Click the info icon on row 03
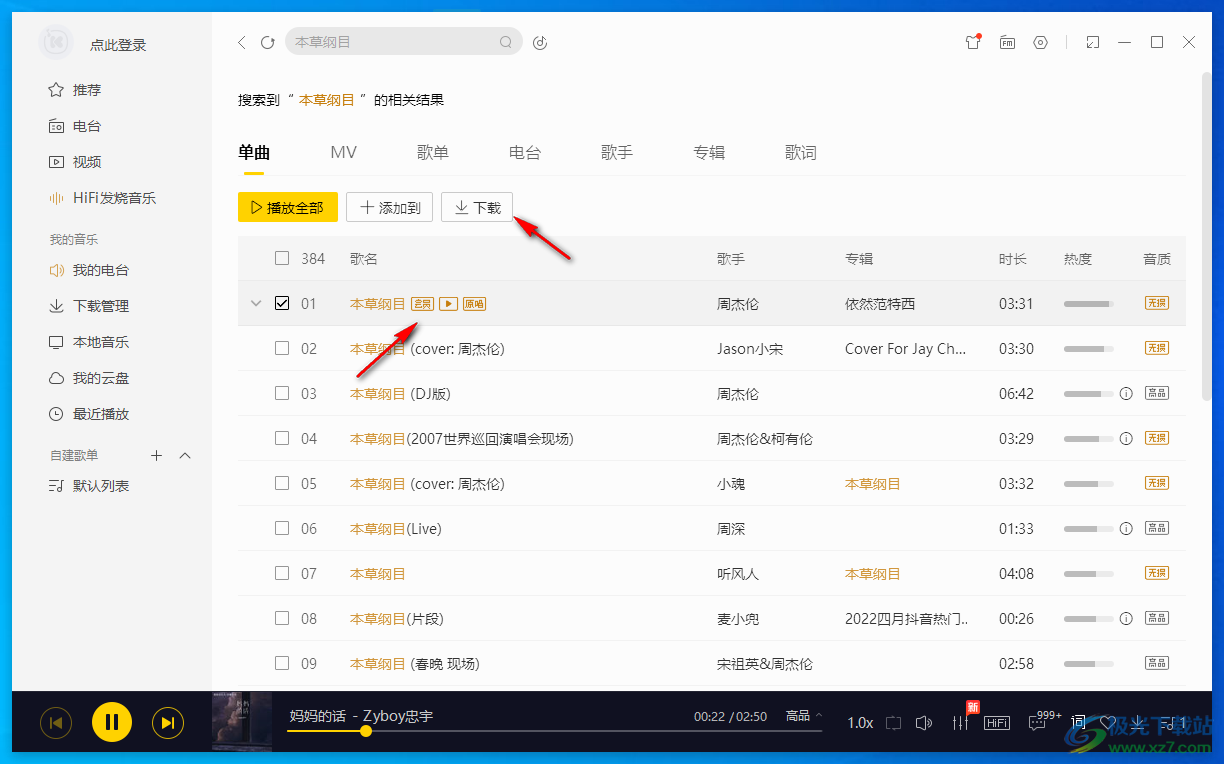Image resolution: width=1224 pixels, height=764 pixels. [x=1126, y=394]
